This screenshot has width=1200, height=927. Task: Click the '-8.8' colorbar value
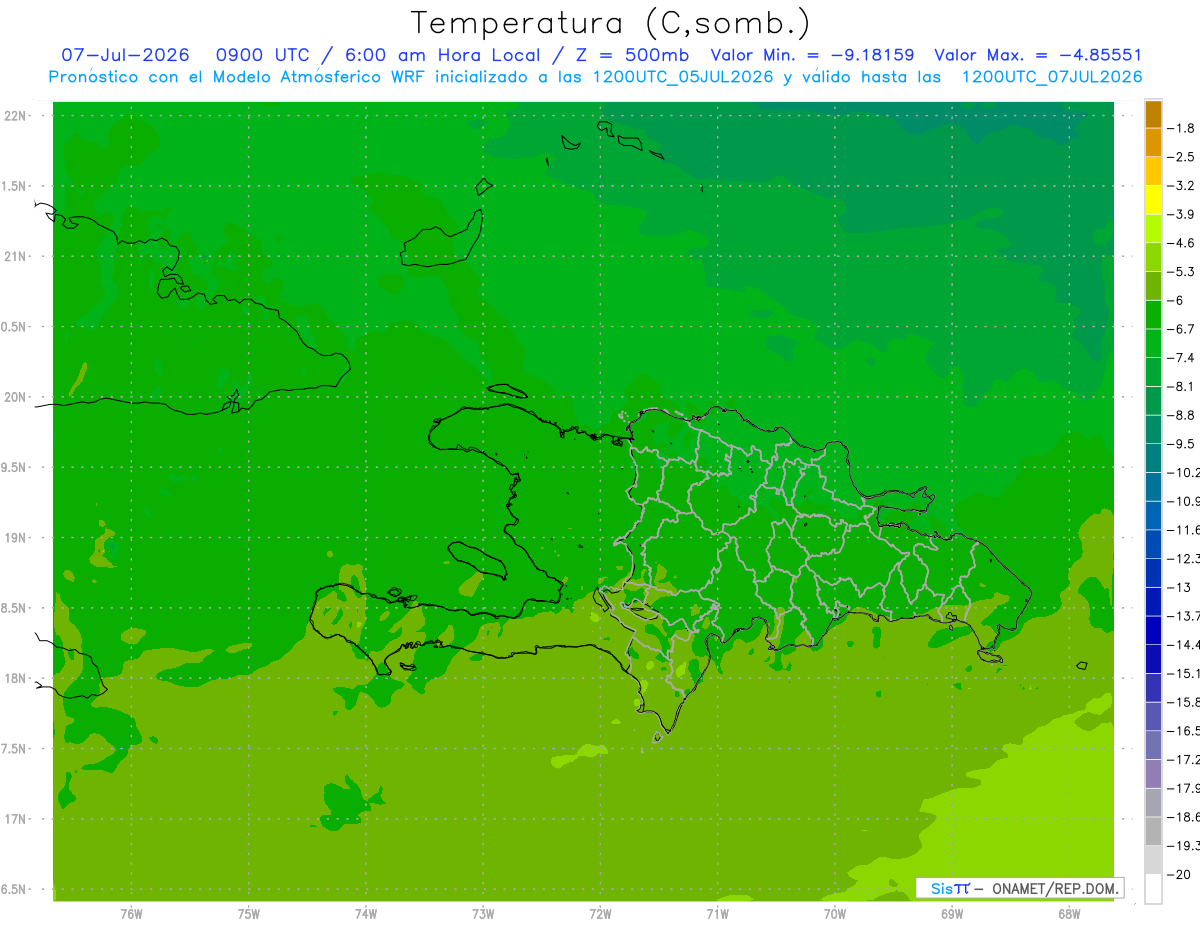(x=1182, y=415)
